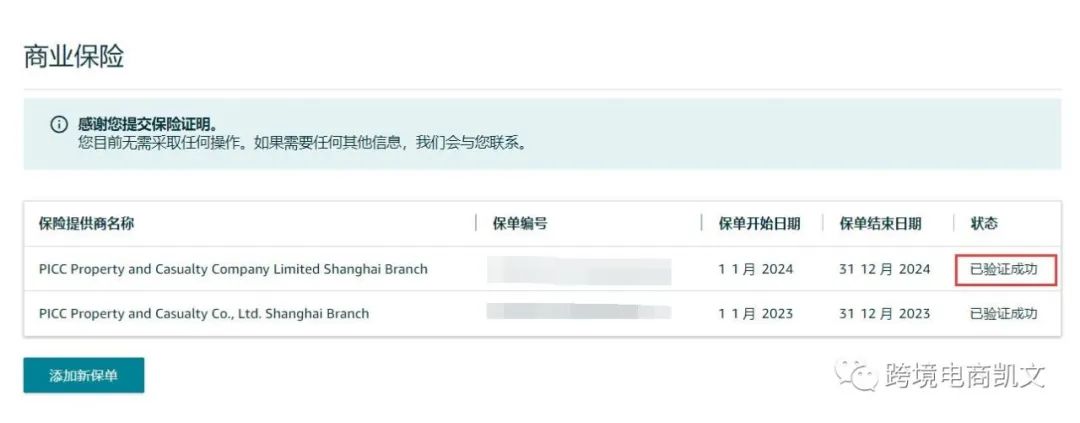Open the PICC Company Limited Shanghai Branch row
1080x423 pixels.
(542, 269)
